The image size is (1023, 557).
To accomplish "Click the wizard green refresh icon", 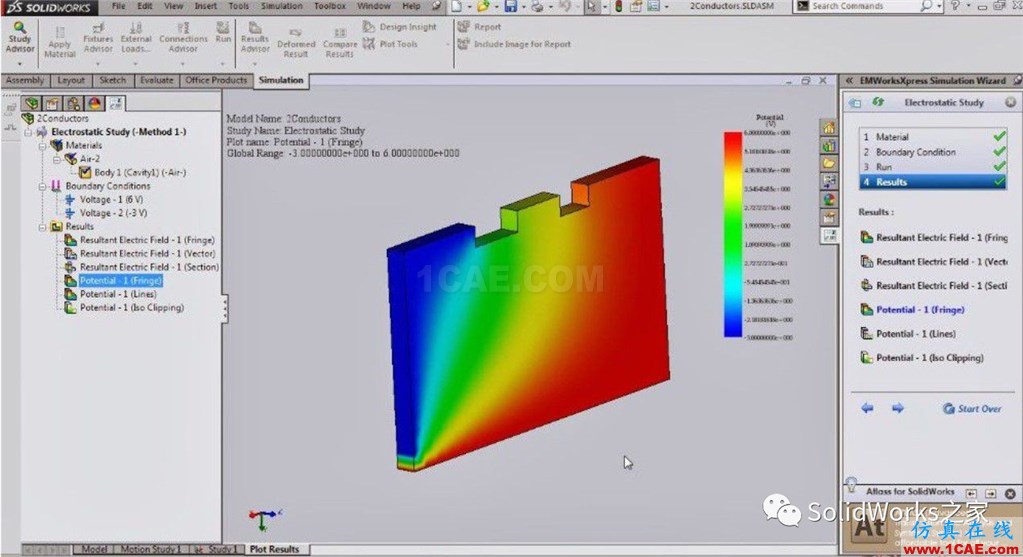I will [x=878, y=102].
